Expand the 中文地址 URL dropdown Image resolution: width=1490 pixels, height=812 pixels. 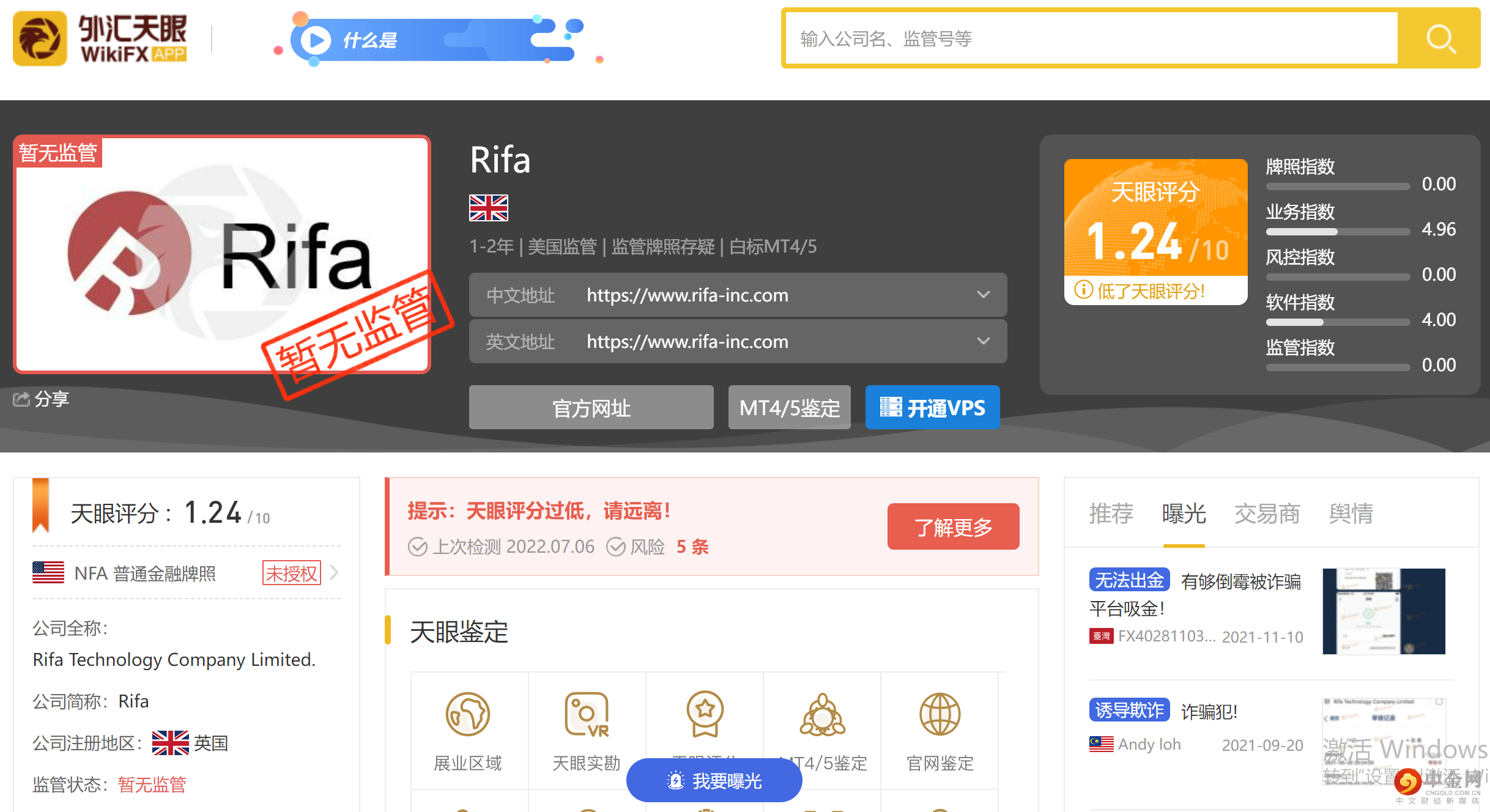983,295
